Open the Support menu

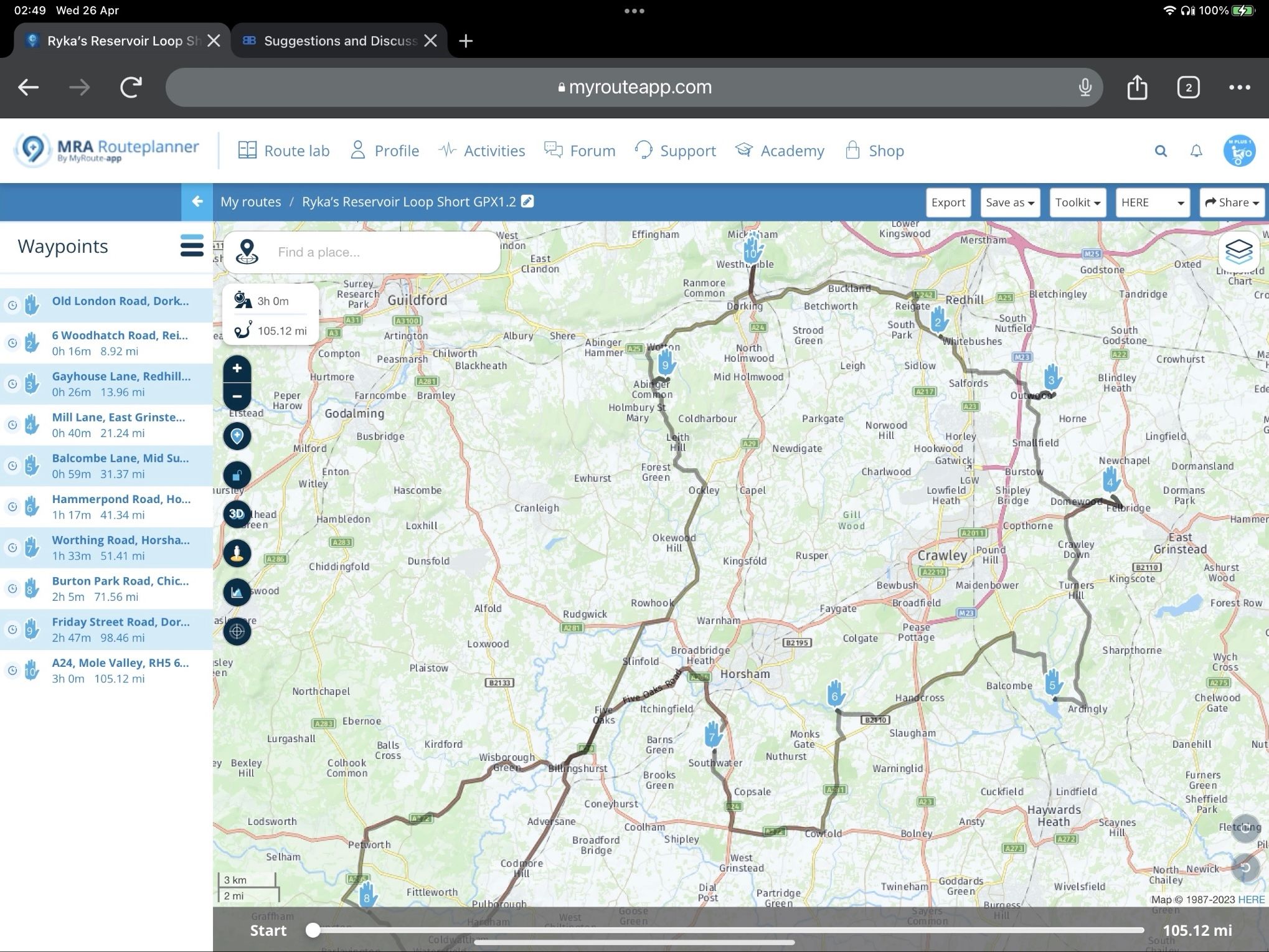[x=676, y=151]
